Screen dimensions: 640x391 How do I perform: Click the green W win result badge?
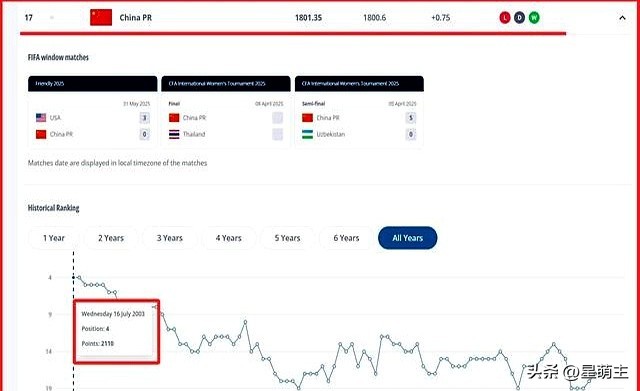[534, 18]
